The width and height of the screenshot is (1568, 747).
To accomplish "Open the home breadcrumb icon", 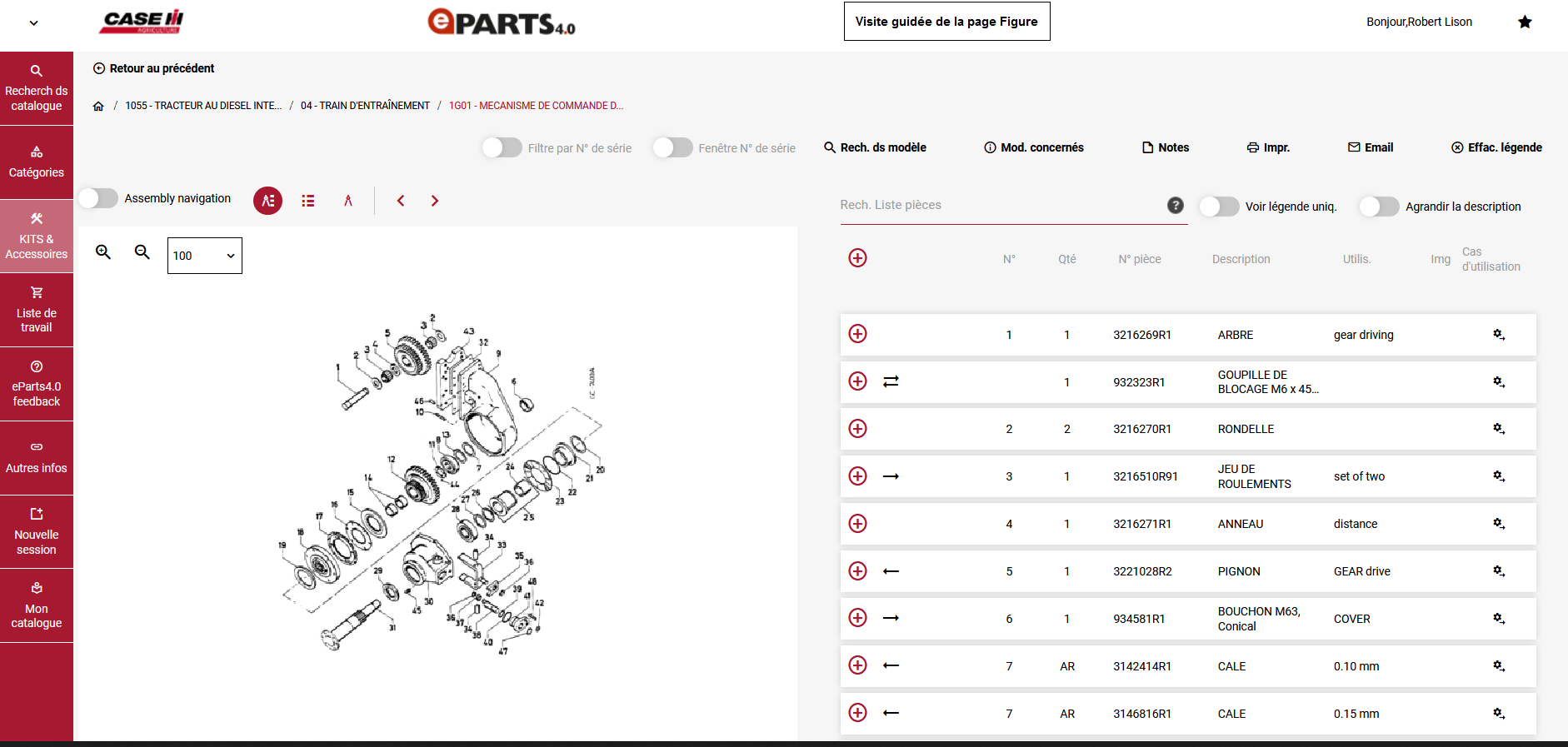I will 98,106.
